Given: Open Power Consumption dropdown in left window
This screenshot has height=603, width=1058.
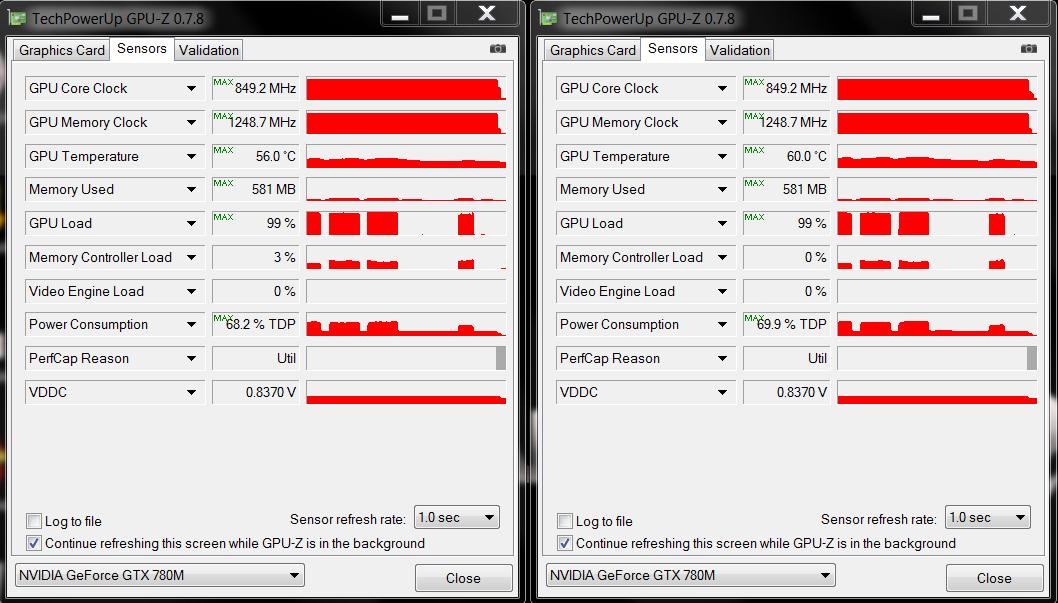Looking at the screenshot, I should point(192,324).
